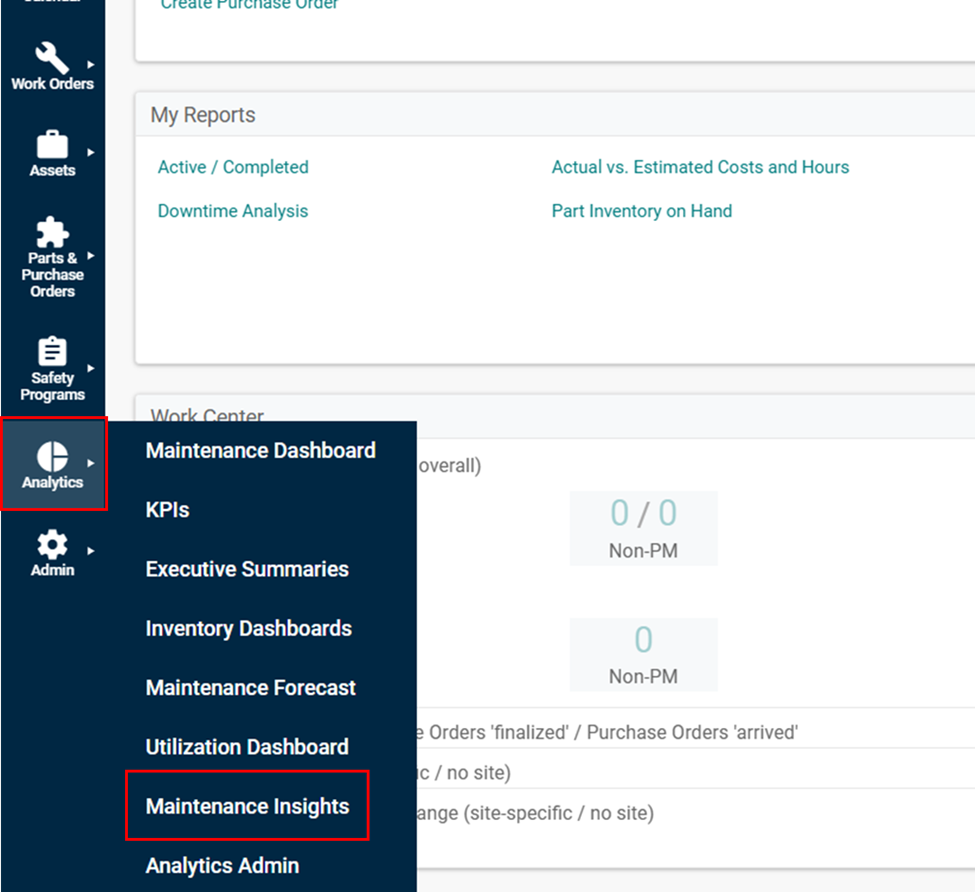Viewport: 975px width, 892px height.
Task: Open KPIs from the Analytics menu
Action: tap(166, 510)
